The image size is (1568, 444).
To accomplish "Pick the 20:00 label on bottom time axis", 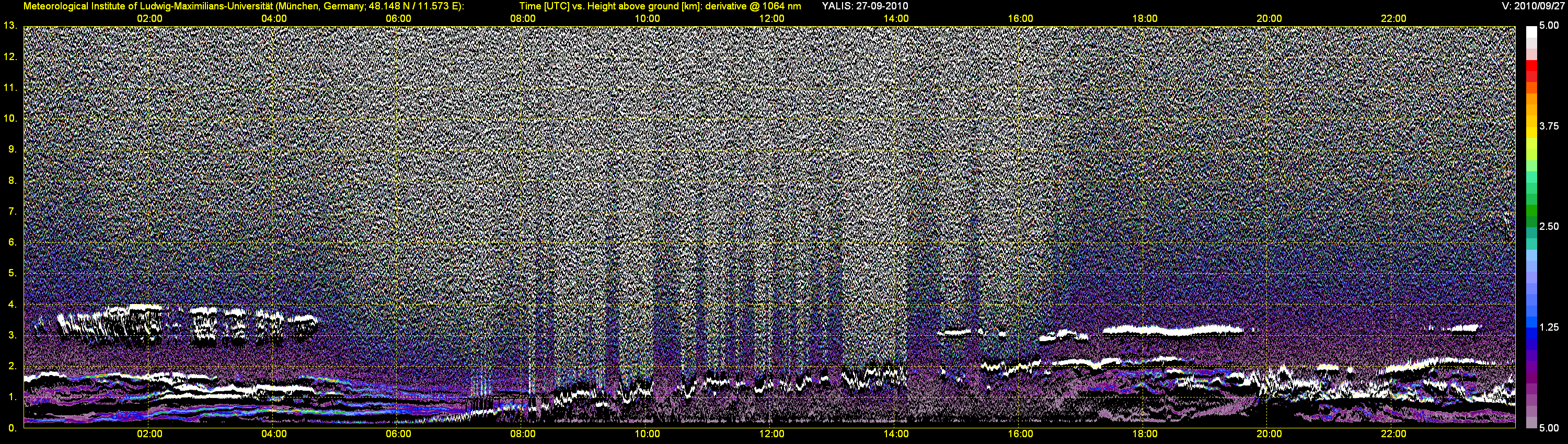I will tap(1269, 434).
